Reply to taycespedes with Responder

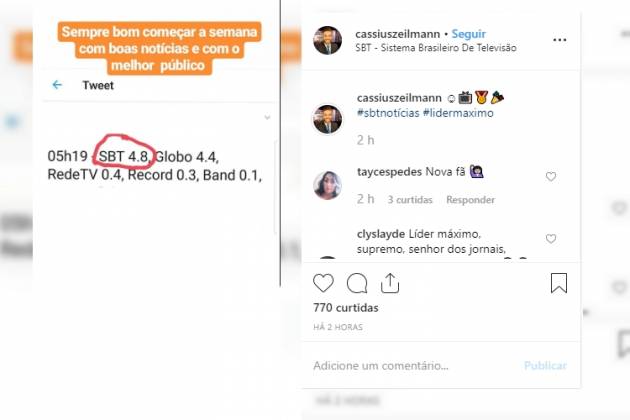click(x=470, y=200)
